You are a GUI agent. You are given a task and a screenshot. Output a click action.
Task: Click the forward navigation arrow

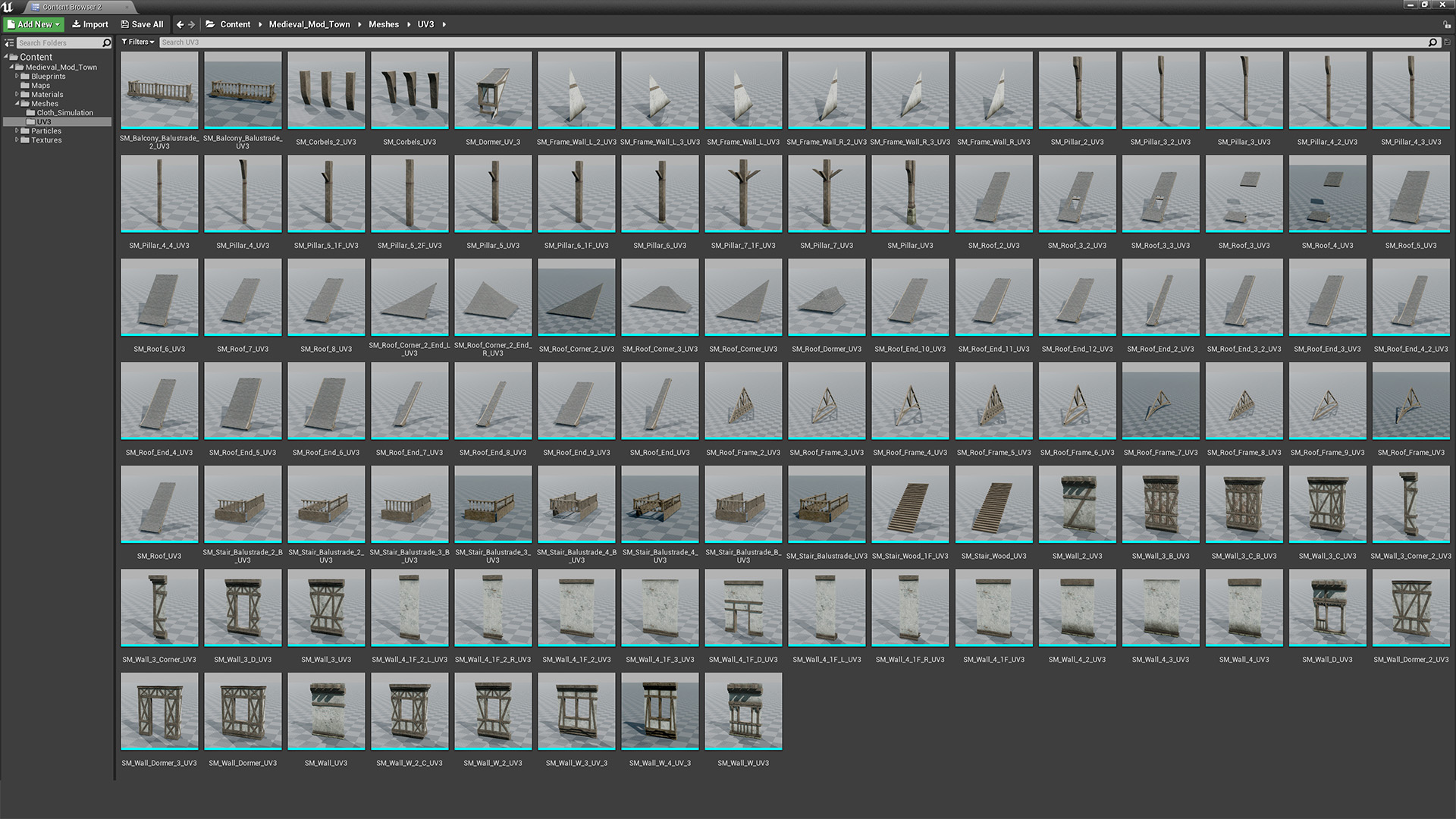(x=191, y=24)
